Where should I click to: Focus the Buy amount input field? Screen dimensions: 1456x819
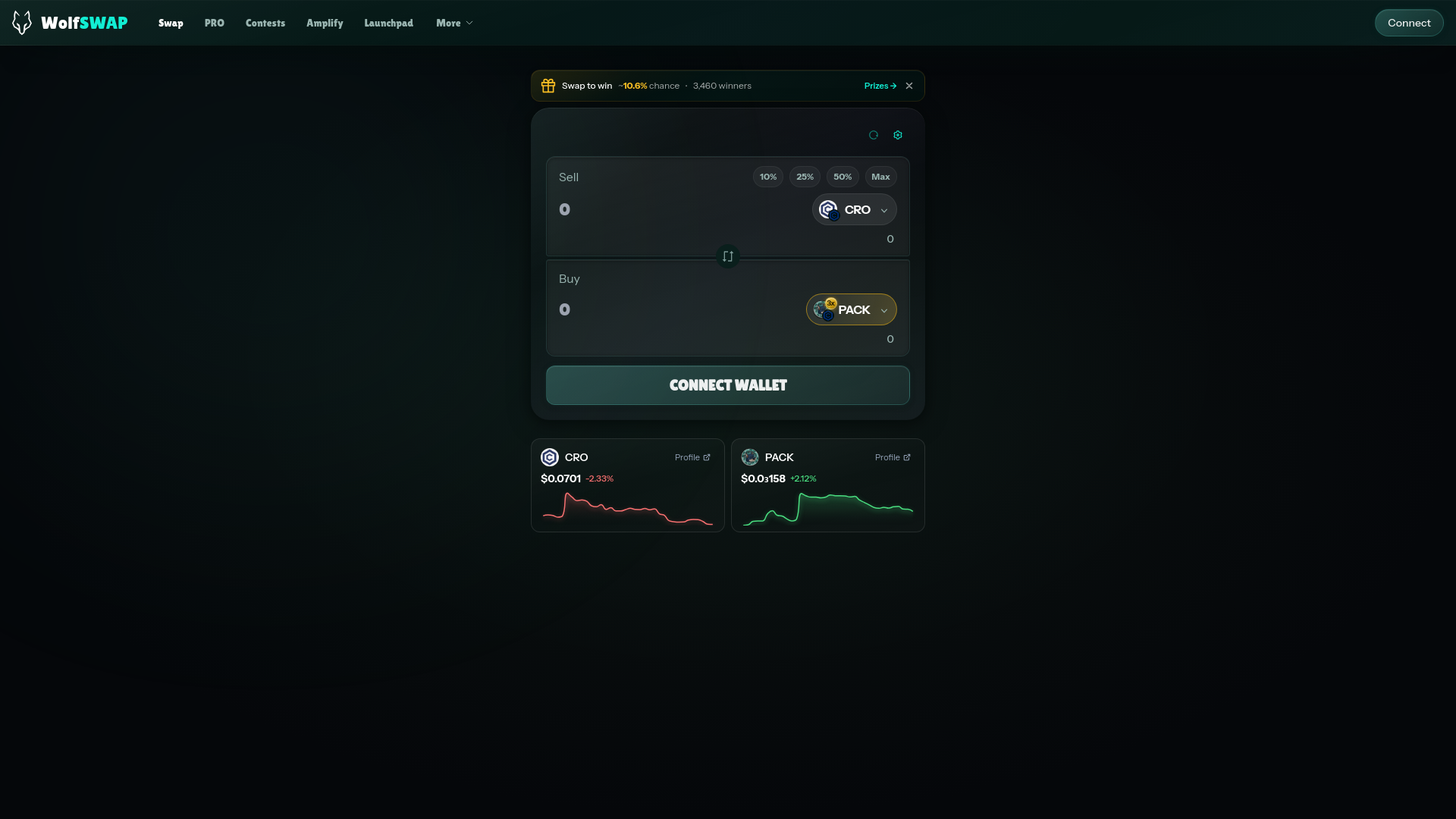click(679, 309)
